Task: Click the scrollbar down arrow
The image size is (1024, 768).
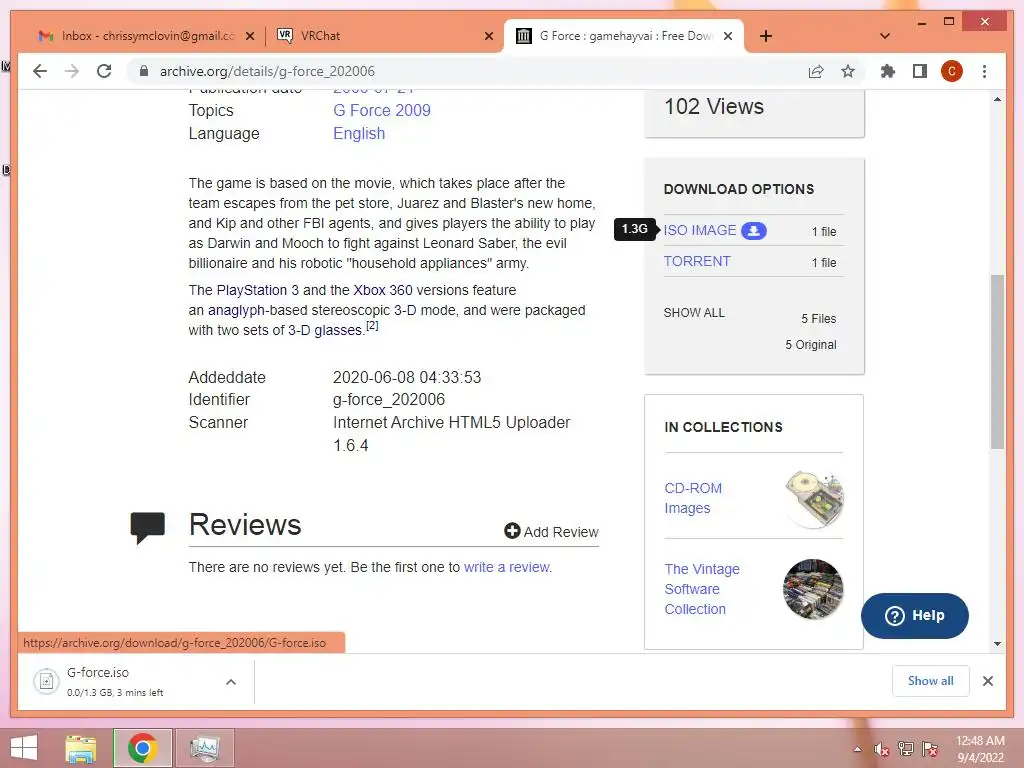Action: pos(997,644)
